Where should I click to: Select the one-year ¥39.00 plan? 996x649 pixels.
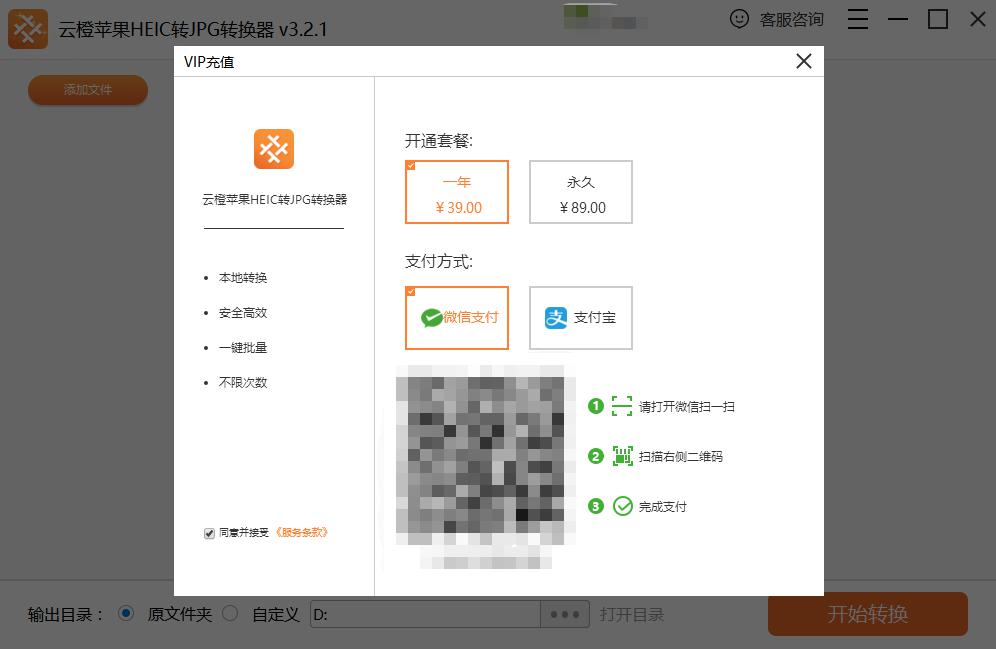pyautogui.click(x=457, y=192)
